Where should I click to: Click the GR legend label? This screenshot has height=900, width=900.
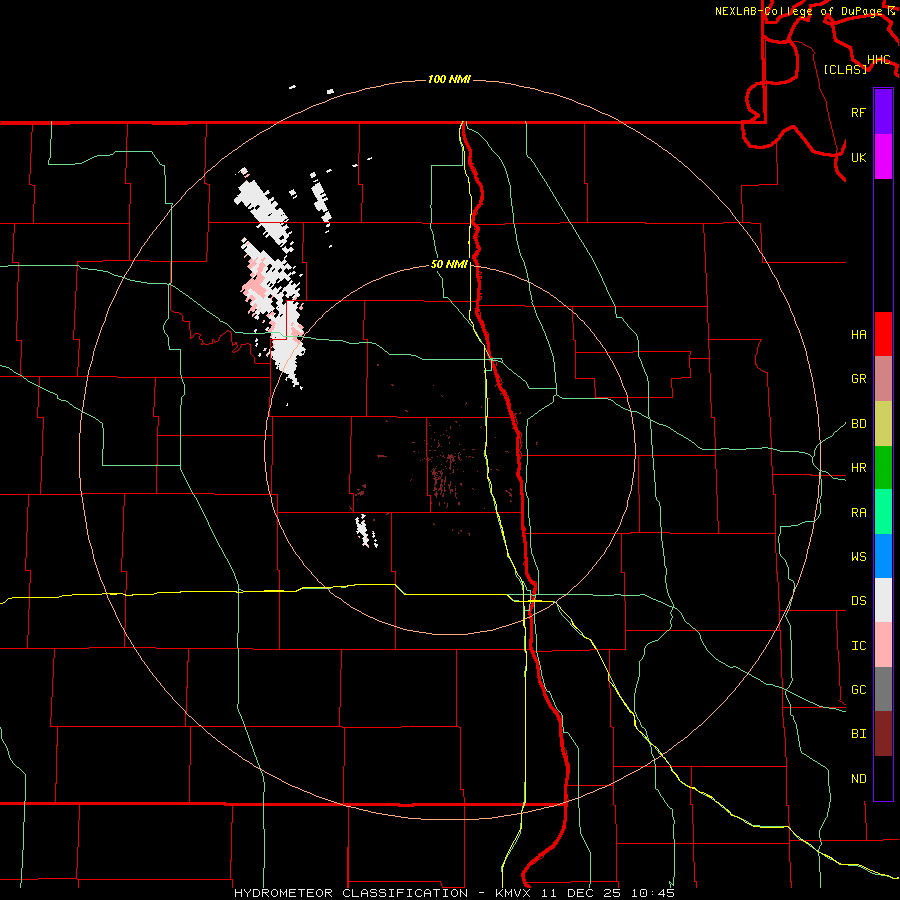coord(859,379)
